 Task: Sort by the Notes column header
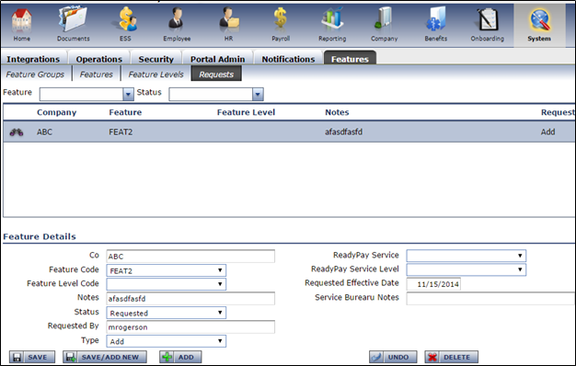click(x=337, y=112)
